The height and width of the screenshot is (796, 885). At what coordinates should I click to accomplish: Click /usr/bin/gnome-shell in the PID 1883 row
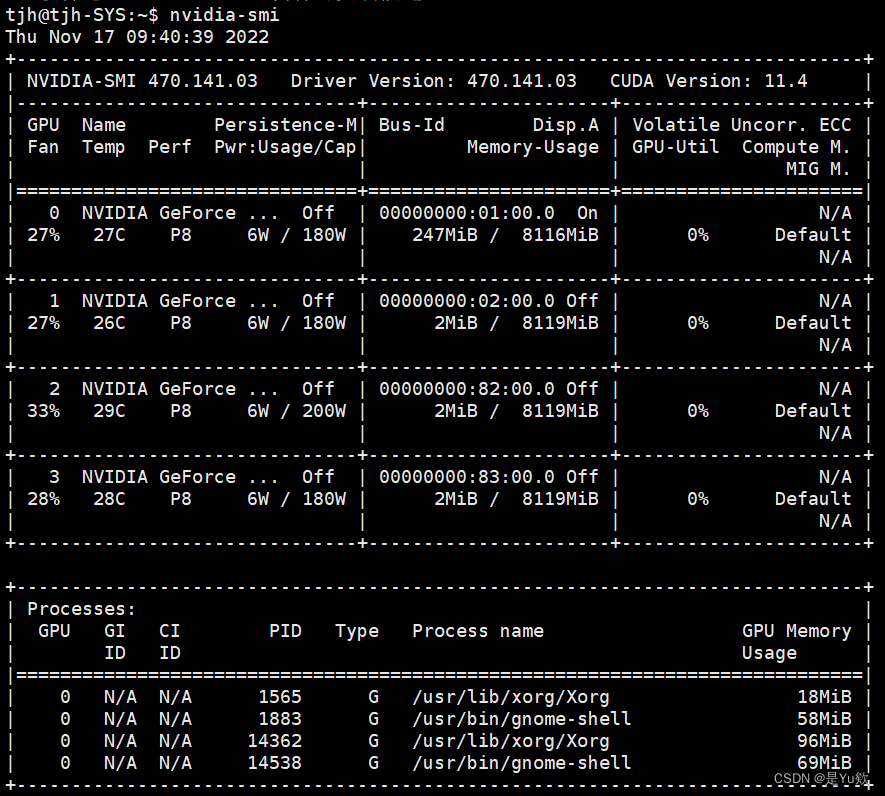522,719
